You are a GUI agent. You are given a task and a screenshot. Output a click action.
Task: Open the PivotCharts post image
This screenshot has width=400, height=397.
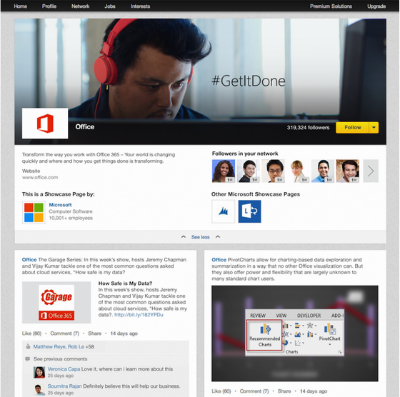coord(295,333)
